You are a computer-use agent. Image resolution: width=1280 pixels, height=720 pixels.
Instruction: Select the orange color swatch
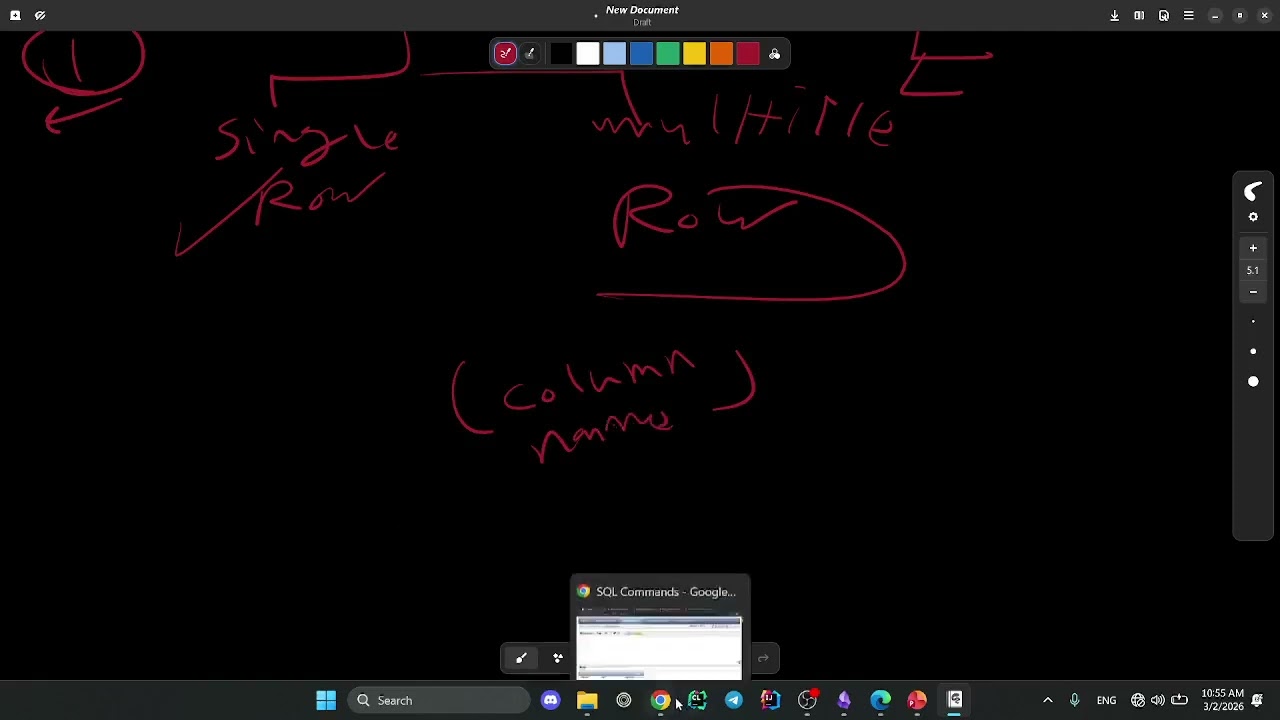click(721, 54)
